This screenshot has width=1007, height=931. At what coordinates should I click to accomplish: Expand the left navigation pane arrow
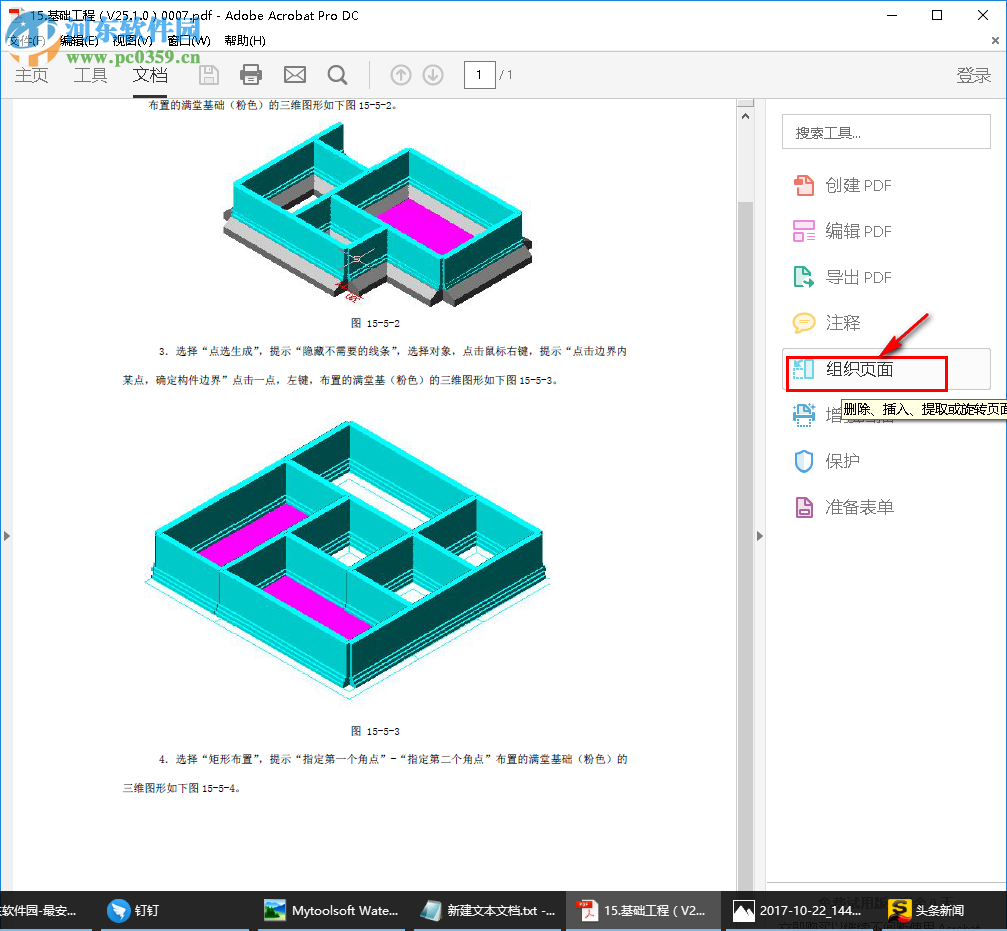(7, 535)
